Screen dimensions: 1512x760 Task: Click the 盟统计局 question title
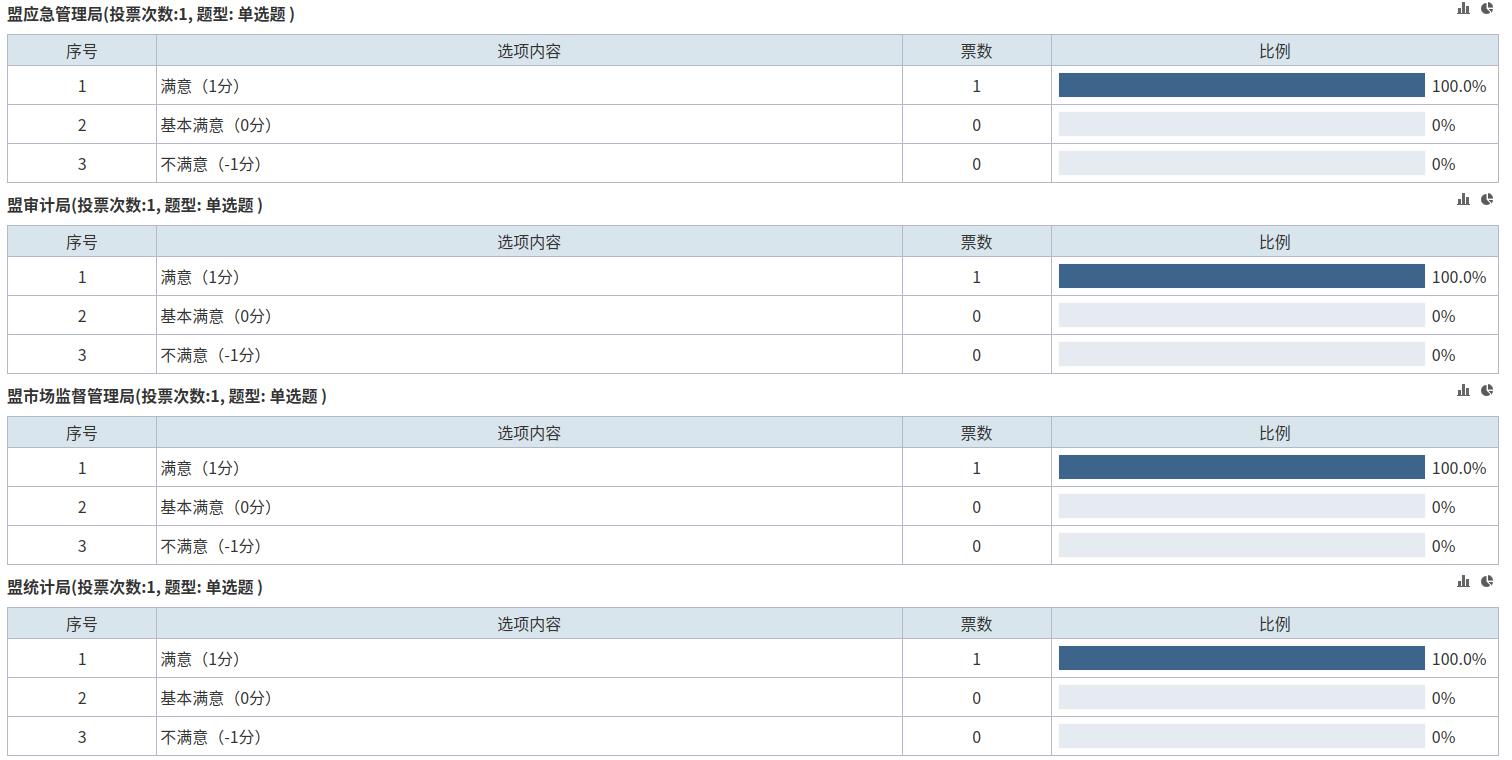click(135, 588)
